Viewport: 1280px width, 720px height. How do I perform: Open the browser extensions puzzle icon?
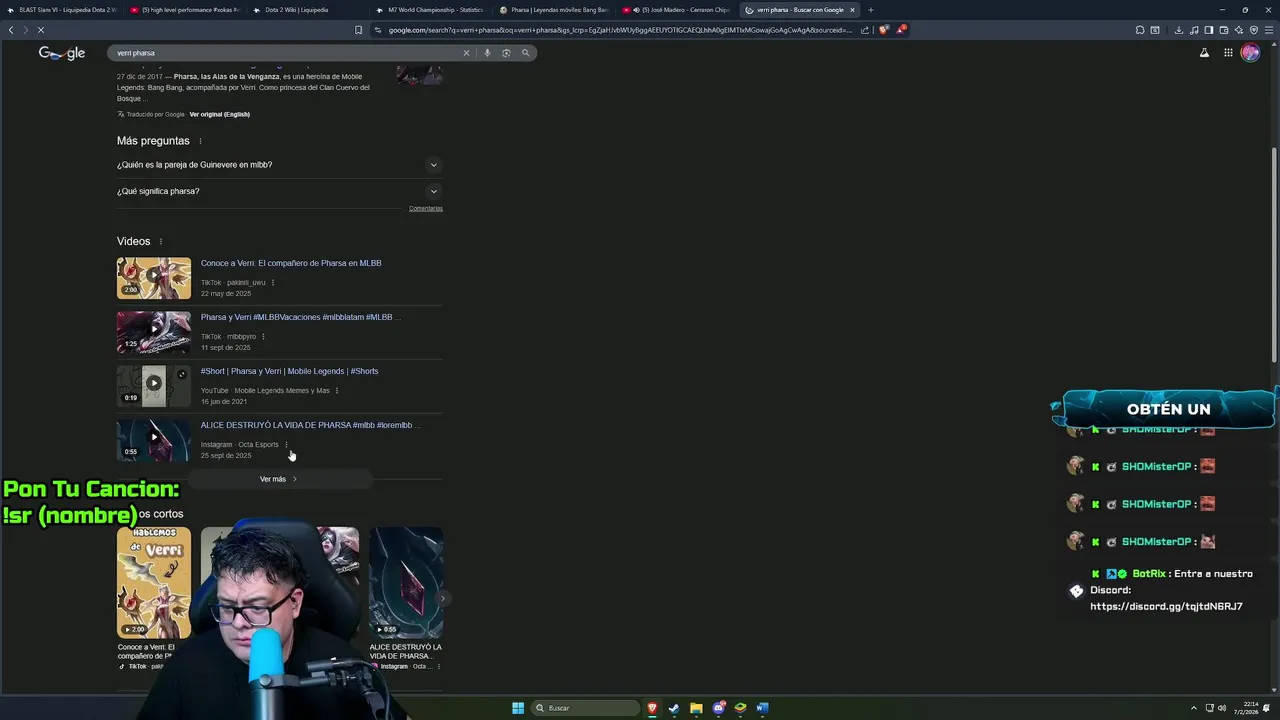click(x=1140, y=30)
